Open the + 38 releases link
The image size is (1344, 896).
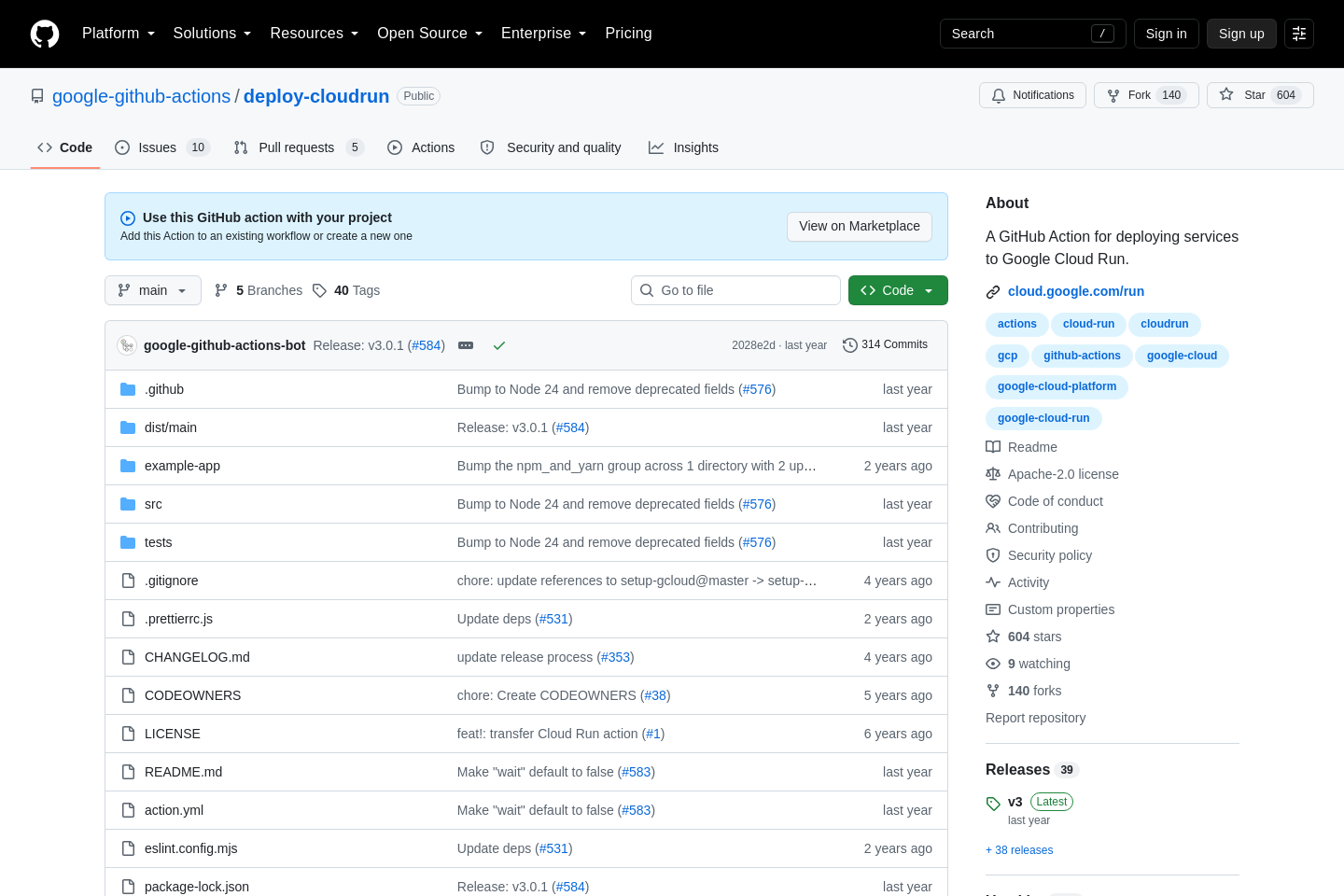pos(1019,850)
